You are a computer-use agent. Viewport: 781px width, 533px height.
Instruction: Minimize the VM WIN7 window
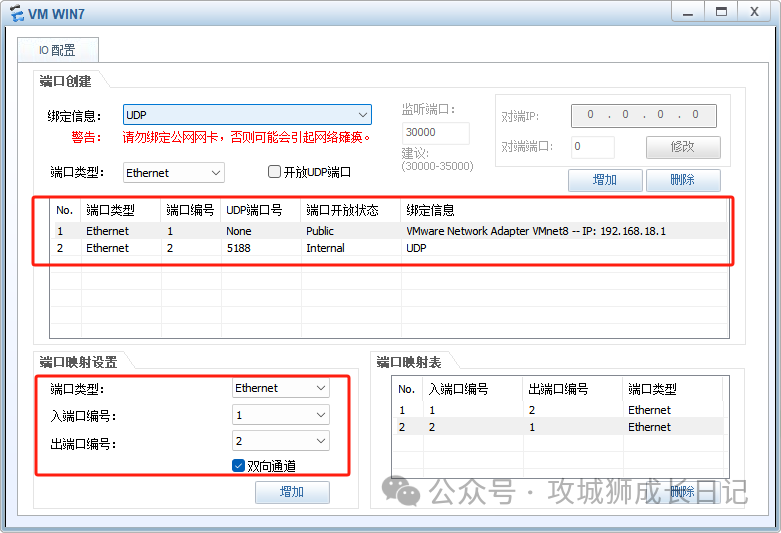click(685, 11)
